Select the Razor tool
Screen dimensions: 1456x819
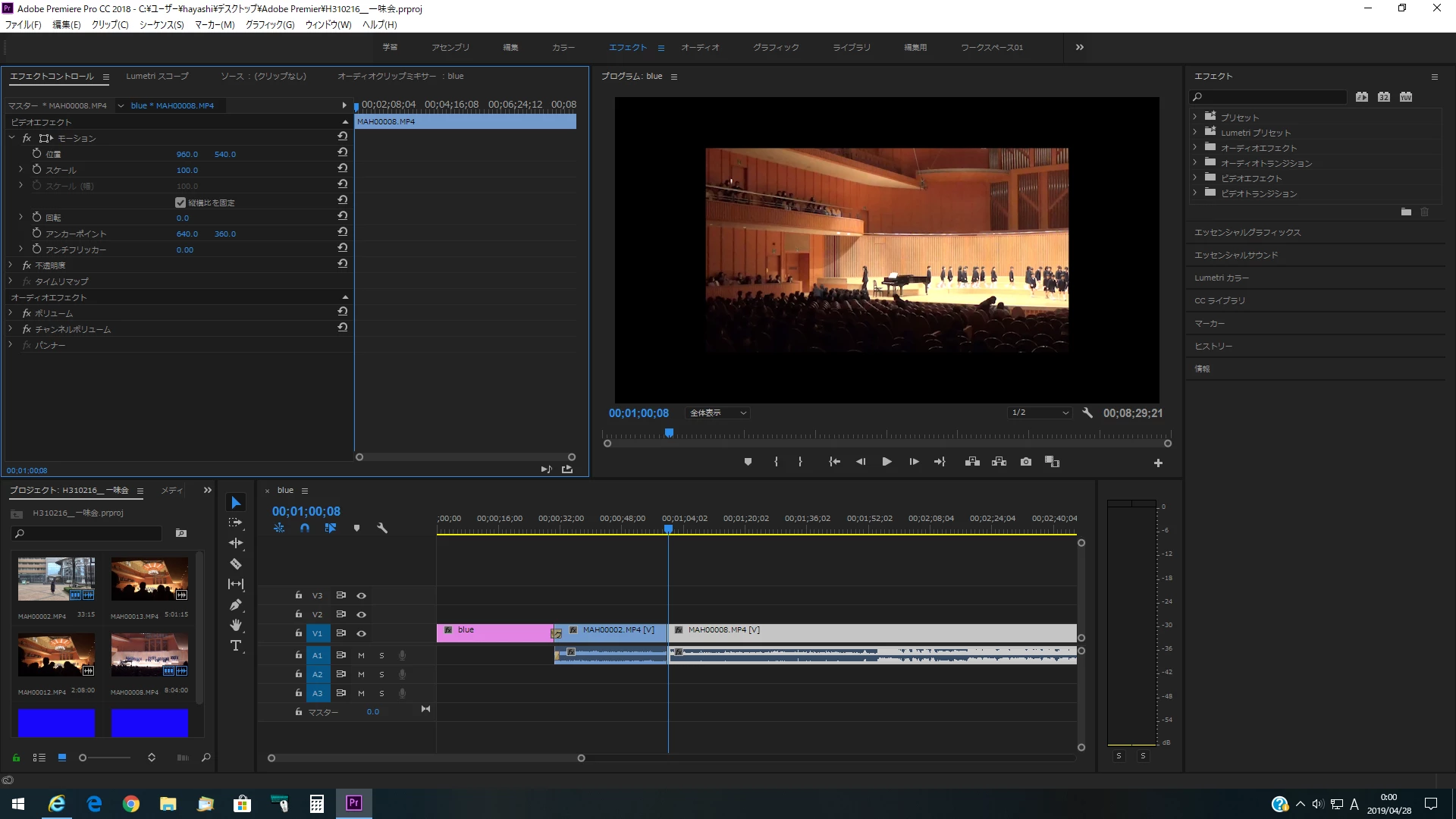[x=236, y=563]
